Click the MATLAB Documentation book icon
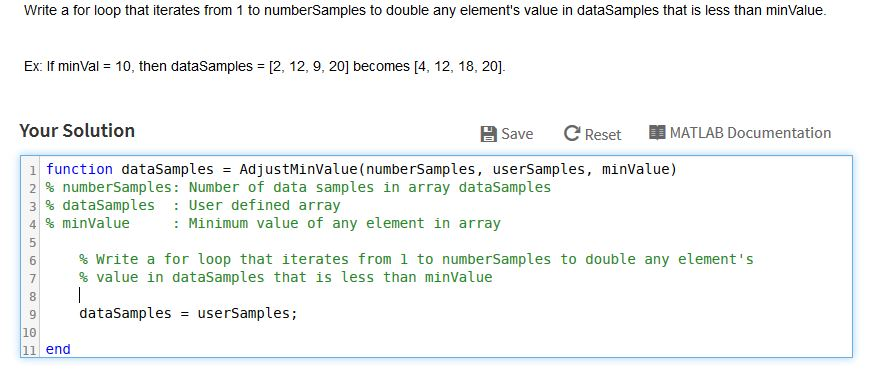Image resolution: width=869 pixels, height=387 pixels. coord(657,133)
